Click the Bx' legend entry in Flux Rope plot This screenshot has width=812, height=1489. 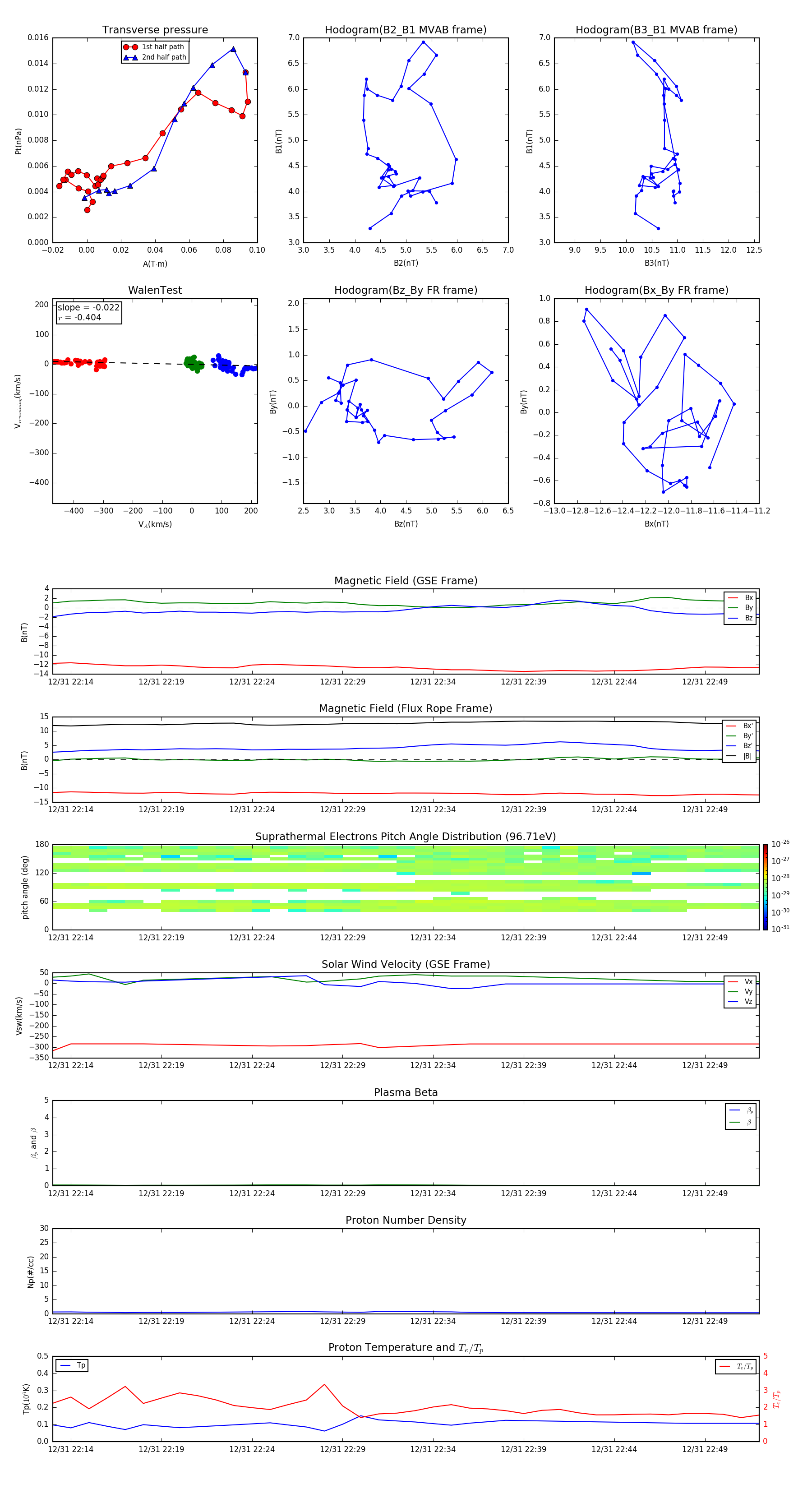click(x=739, y=726)
